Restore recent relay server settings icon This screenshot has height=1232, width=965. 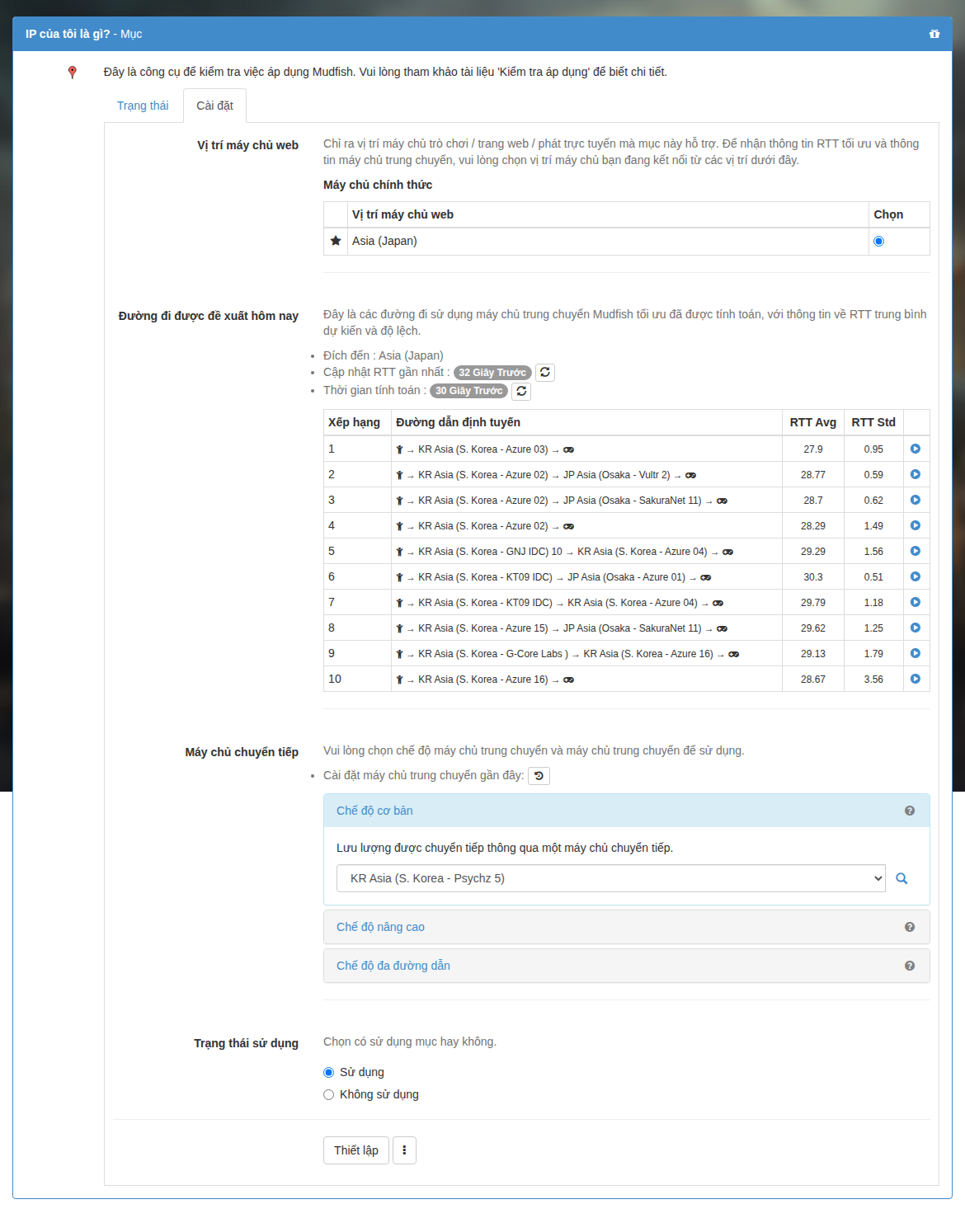point(539,776)
